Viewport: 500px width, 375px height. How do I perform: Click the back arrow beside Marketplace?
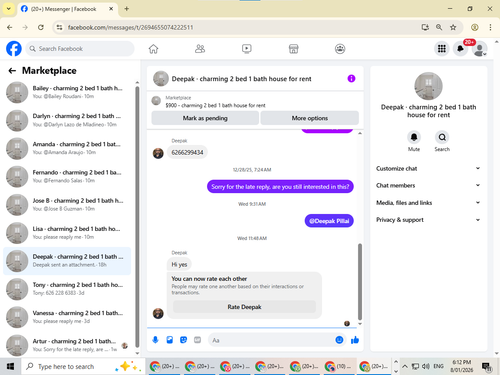click(x=12, y=71)
